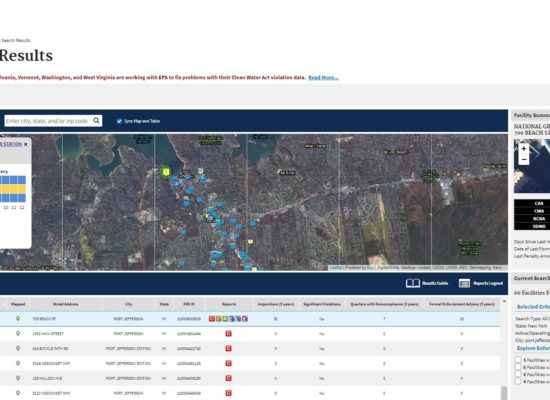Click the Explore Enforcement heading
This screenshot has width=550, height=400.
tap(533, 348)
